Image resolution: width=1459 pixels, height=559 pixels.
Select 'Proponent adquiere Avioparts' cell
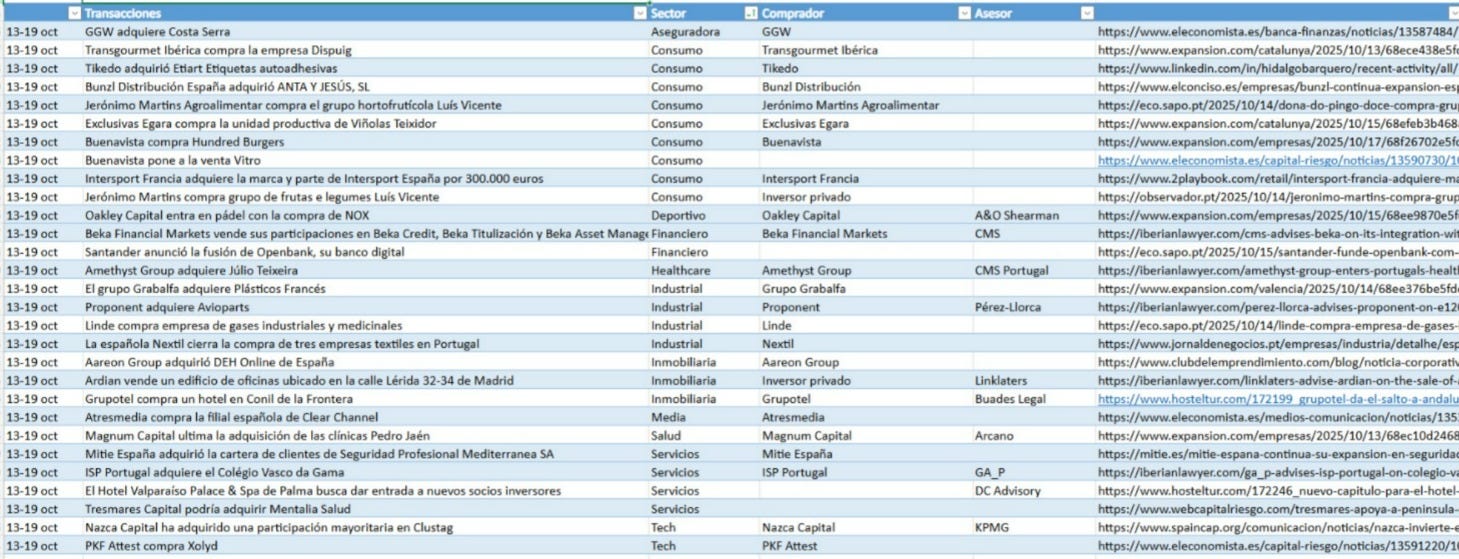(364, 307)
